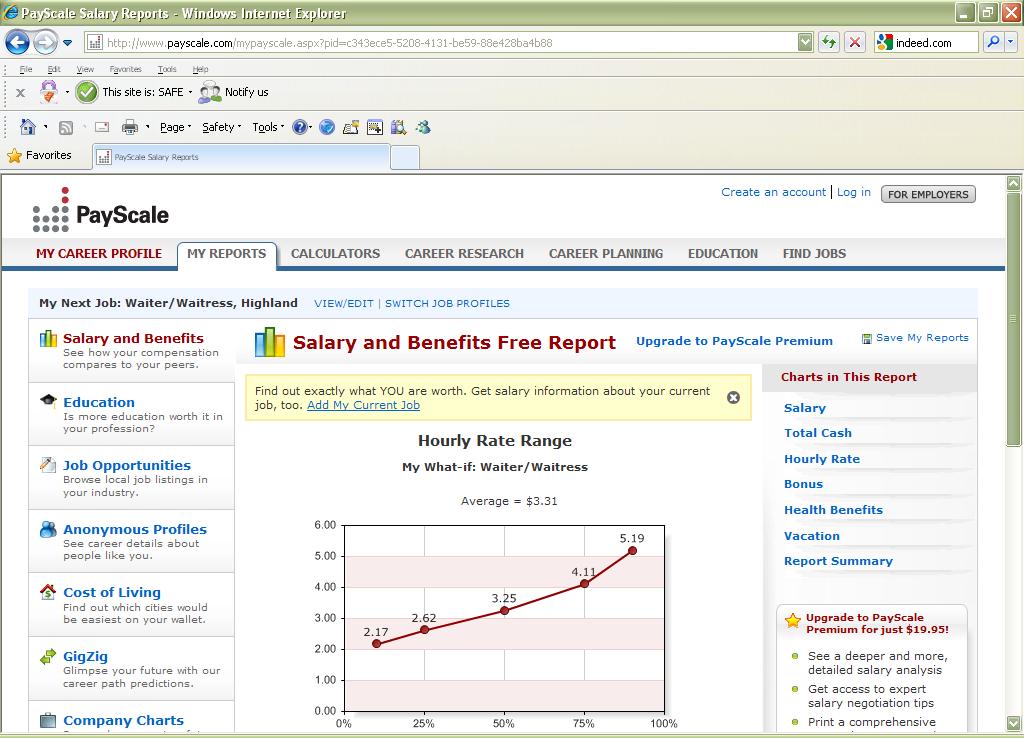1024x738 pixels.
Task: Click the RSS feeds toolbar icon
Action: click(66, 127)
